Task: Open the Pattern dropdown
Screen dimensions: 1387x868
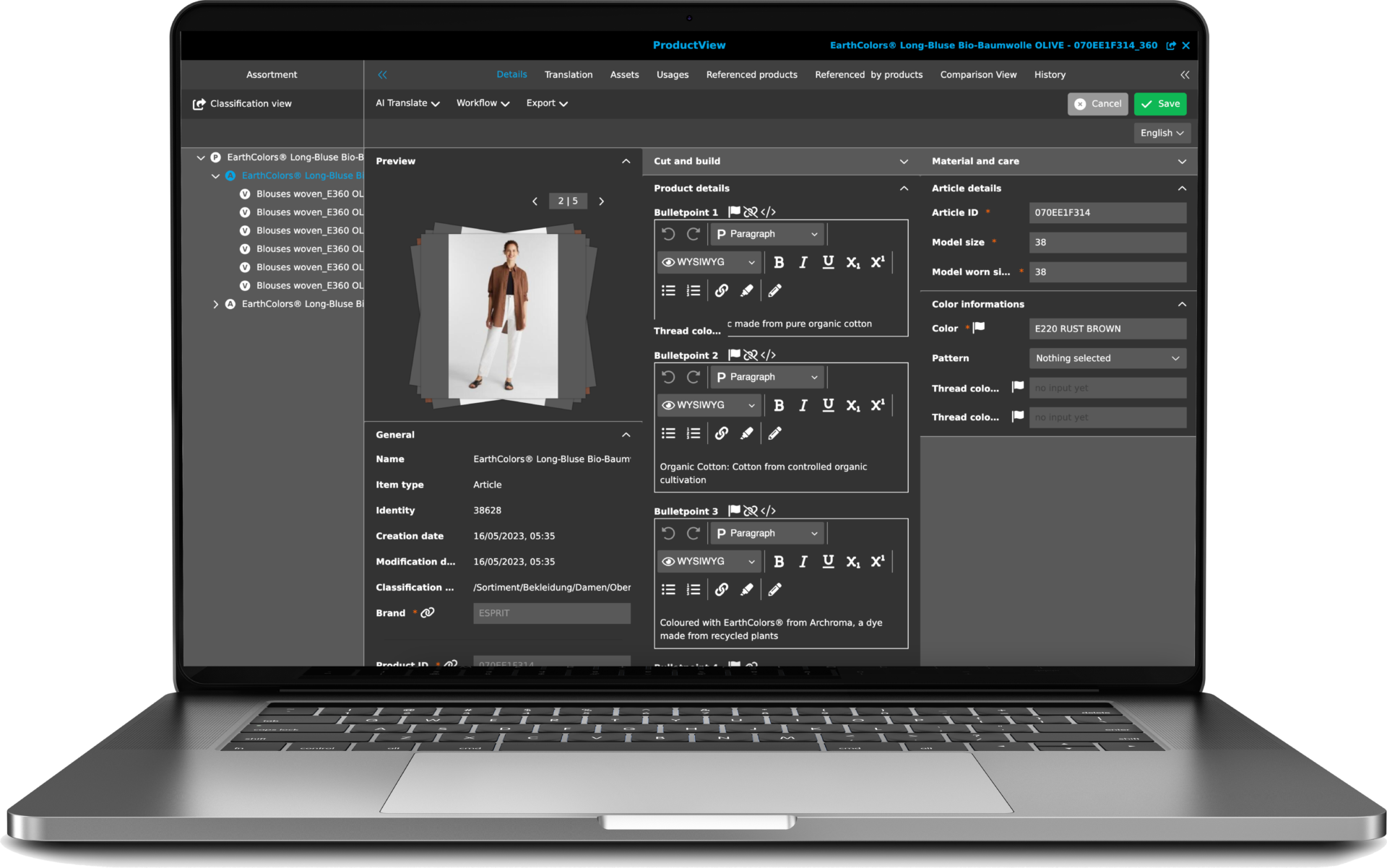Action: (x=1107, y=358)
